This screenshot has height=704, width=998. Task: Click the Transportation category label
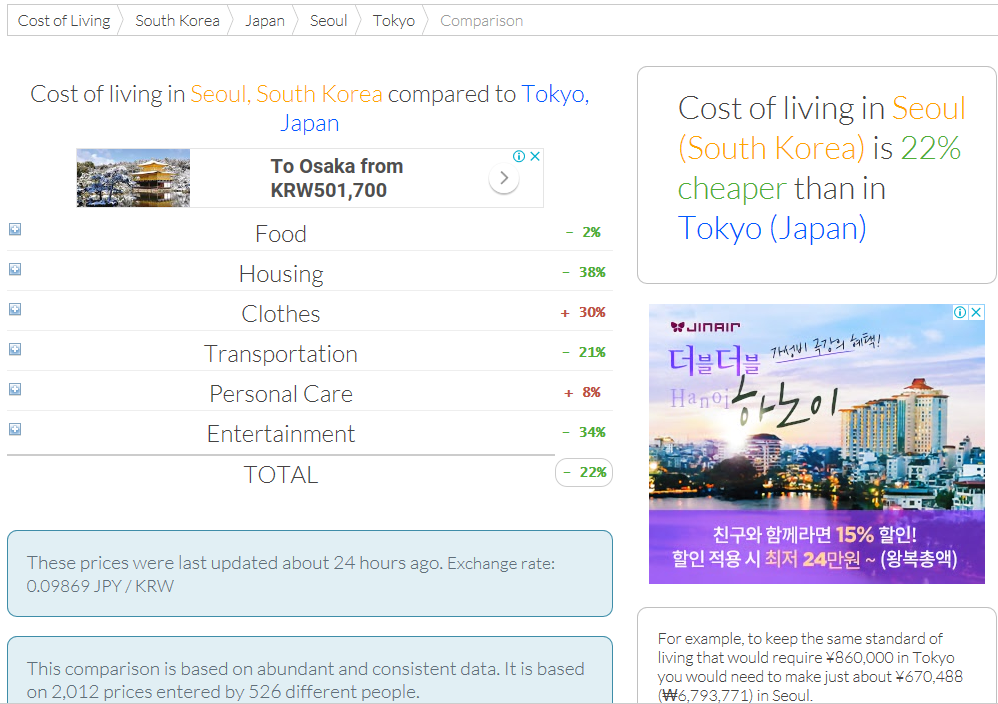point(281,354)
